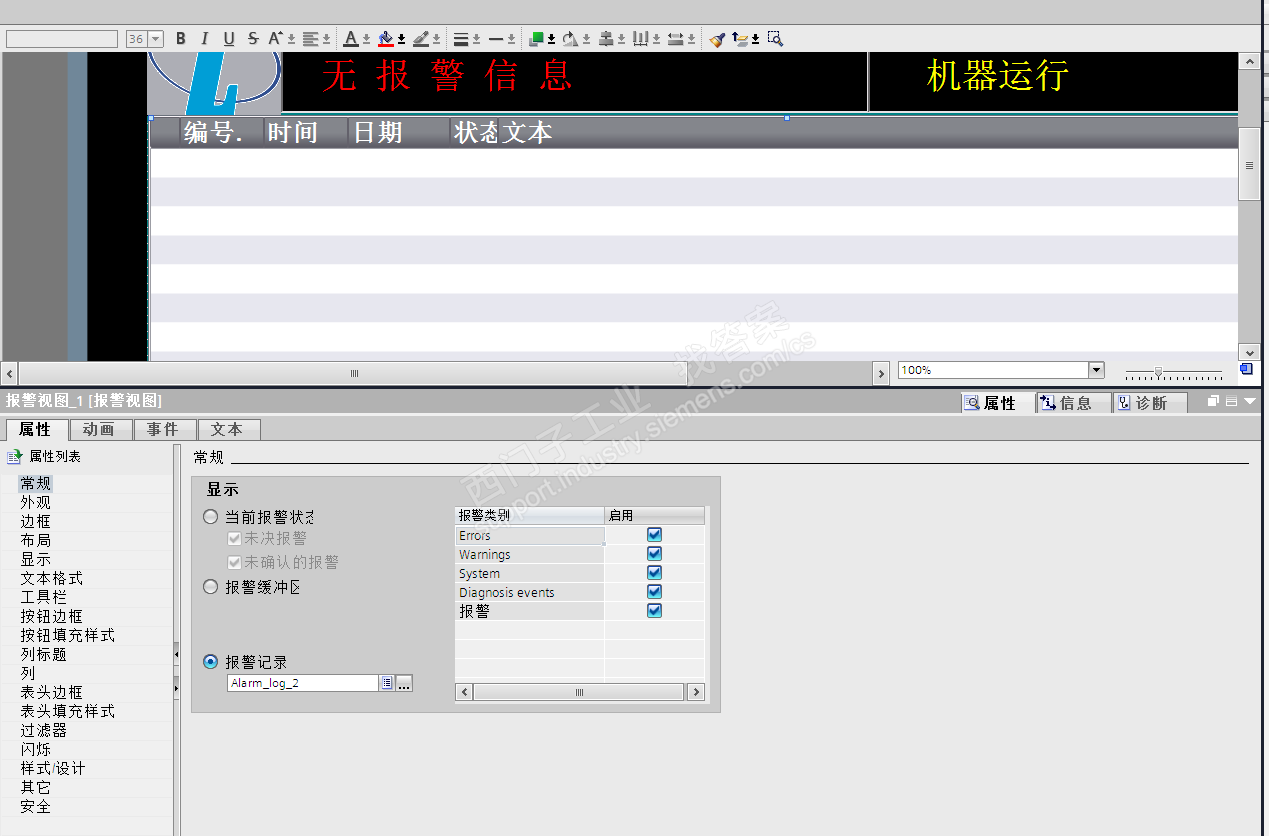Expand the fill color dropdown arrow

(401, 40)
